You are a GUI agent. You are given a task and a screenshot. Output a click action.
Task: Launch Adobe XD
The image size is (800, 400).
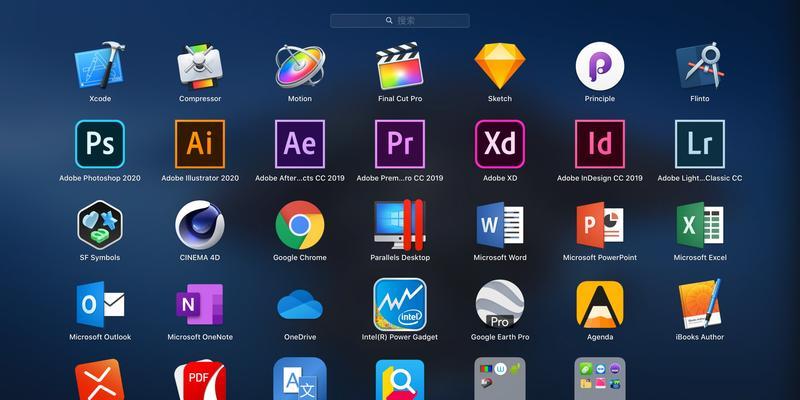500,144
